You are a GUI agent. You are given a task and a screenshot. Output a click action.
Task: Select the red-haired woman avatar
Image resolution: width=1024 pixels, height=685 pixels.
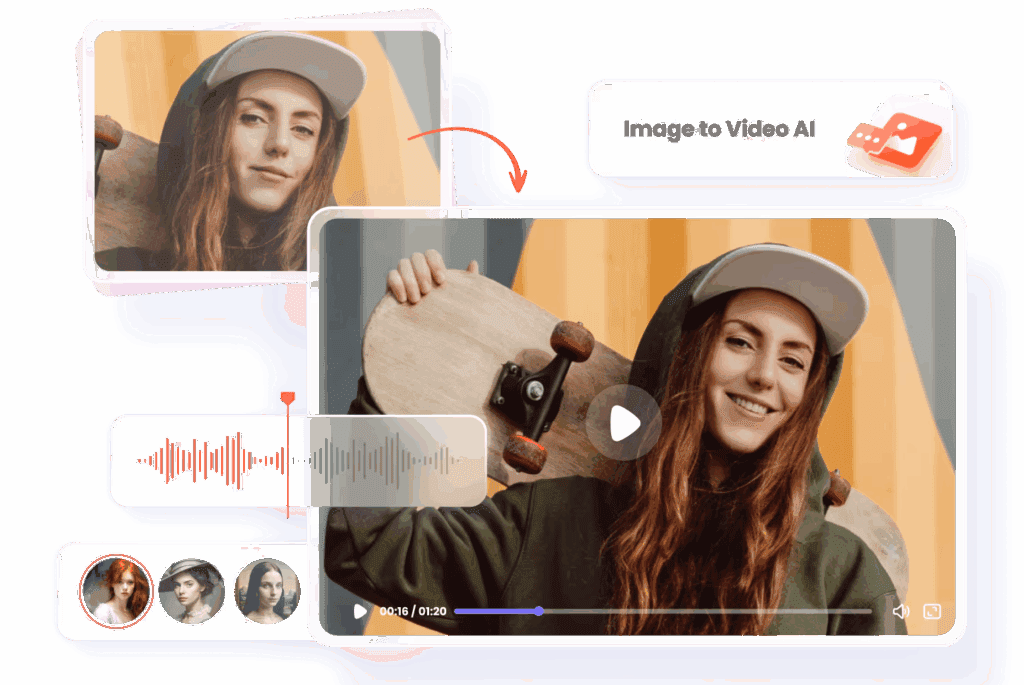click(x=116, y=591)
